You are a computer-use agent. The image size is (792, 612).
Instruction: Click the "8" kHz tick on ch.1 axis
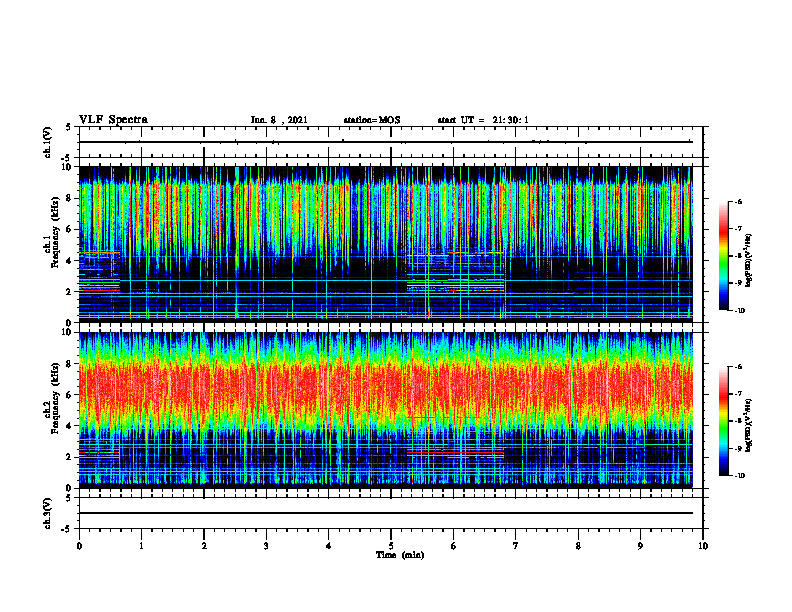coord(70,198)
